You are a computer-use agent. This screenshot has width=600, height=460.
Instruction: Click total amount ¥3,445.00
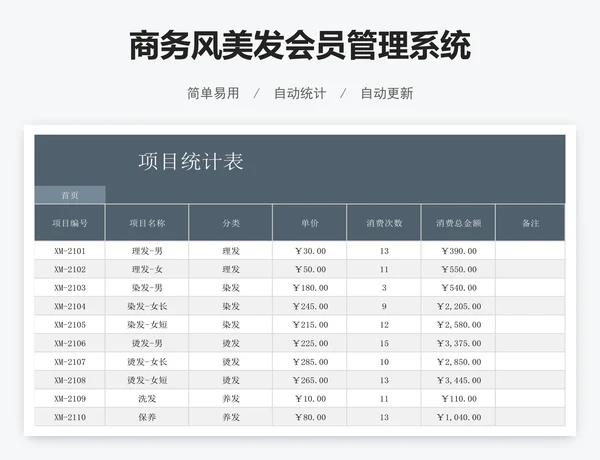coord(458,380)
